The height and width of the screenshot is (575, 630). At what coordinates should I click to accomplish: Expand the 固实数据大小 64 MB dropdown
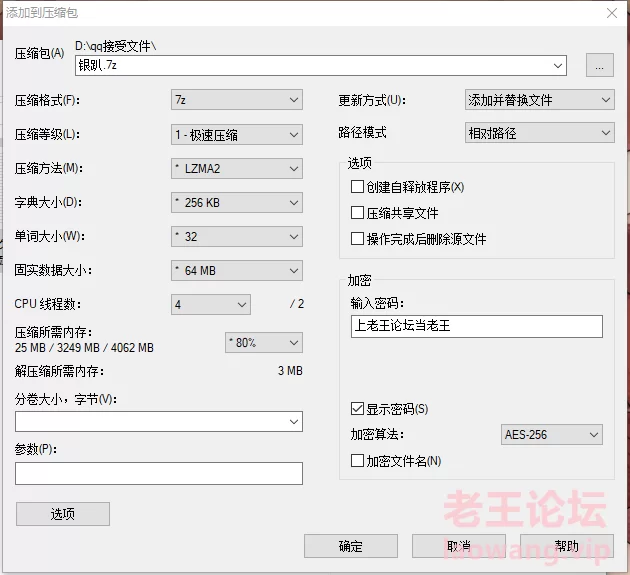[x=237, y=270]
